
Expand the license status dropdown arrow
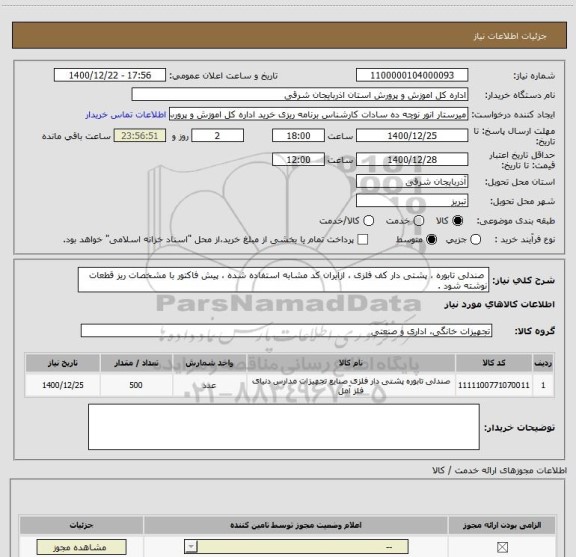191,547
